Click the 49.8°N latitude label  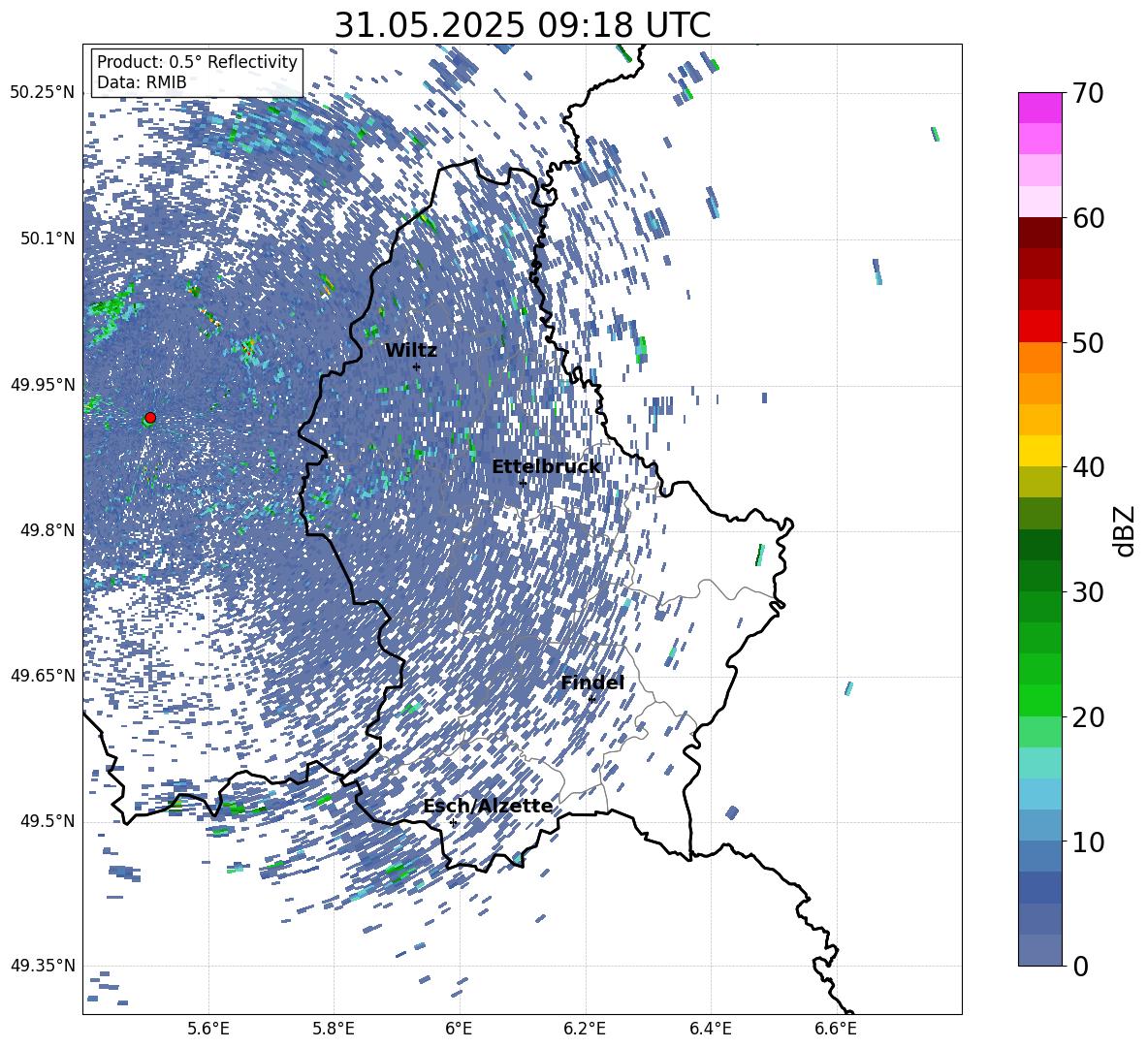point(48,530)
